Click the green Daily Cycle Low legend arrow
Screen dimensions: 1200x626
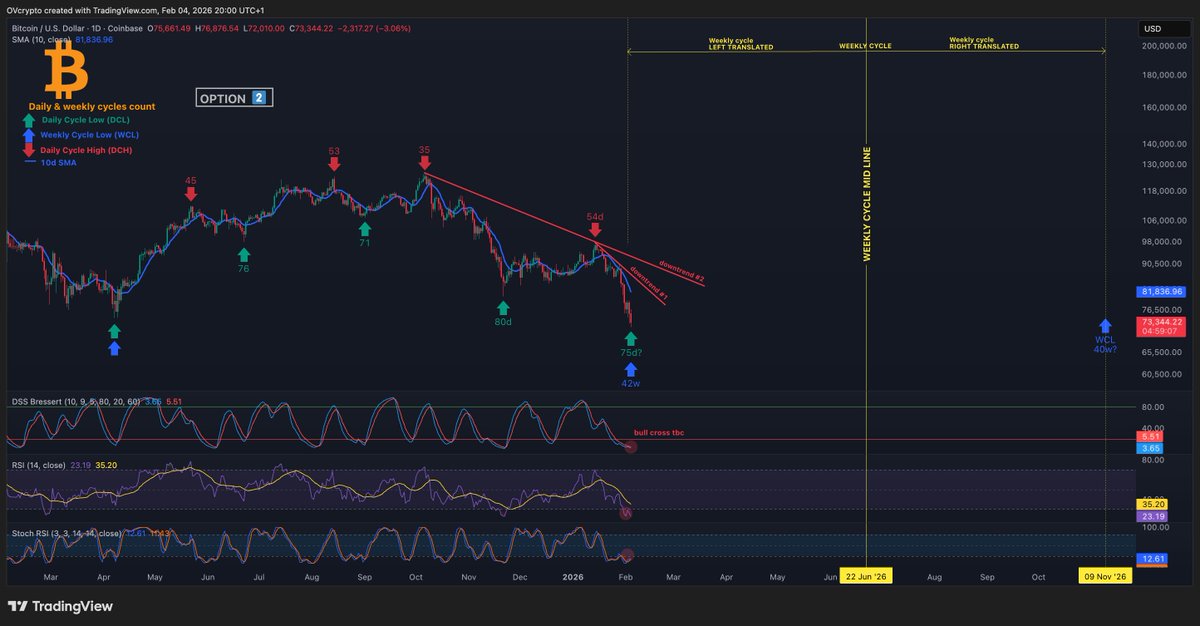pyautogui.click(x=29, y=120)
